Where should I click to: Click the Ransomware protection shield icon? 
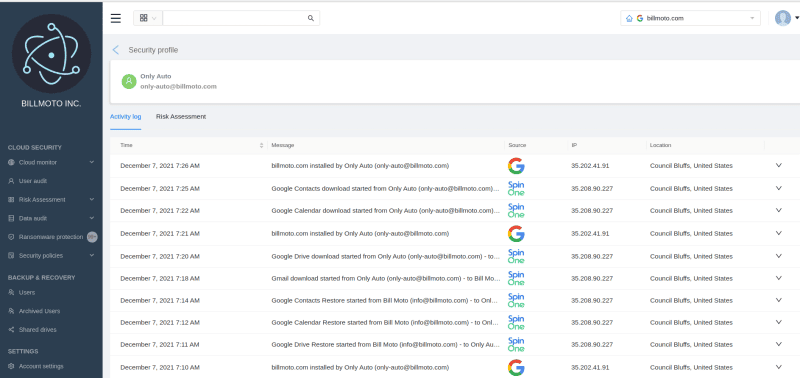click(11, 237)
